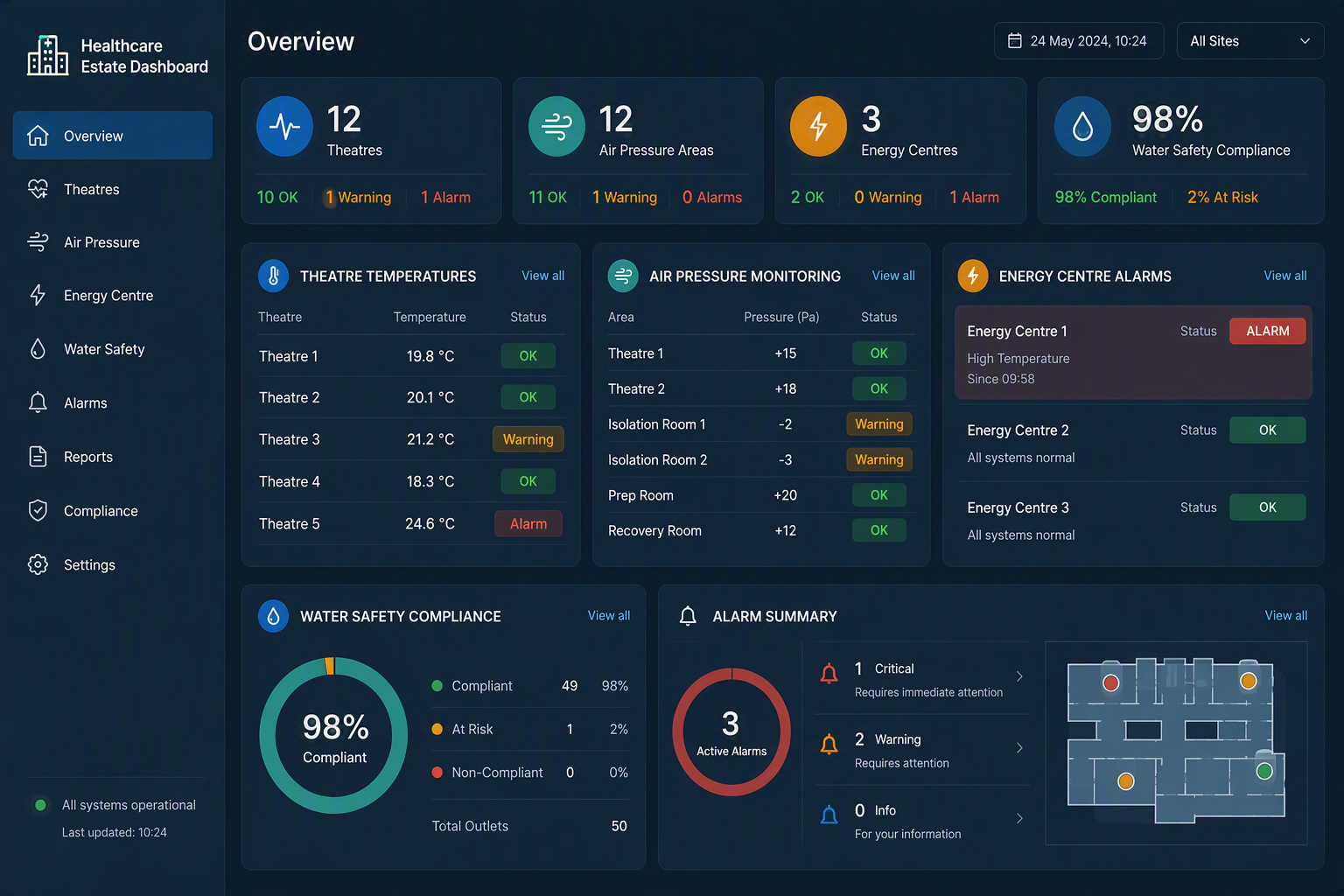Open the date picker showing 24 May 2024
Screen dimensions: 1344x896
click(1079, 41)
